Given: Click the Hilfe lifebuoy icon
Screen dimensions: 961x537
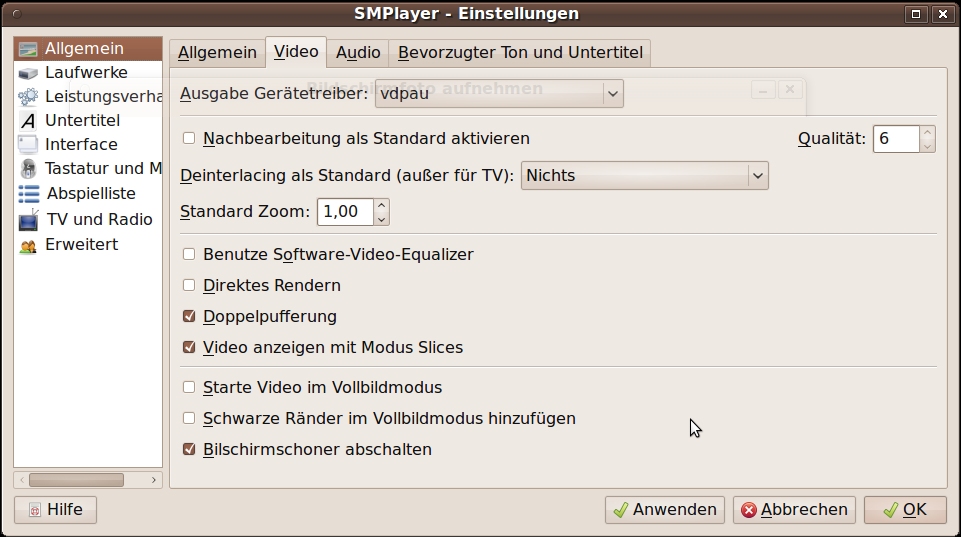Looking at the screenshot, I should coord(35,510).
